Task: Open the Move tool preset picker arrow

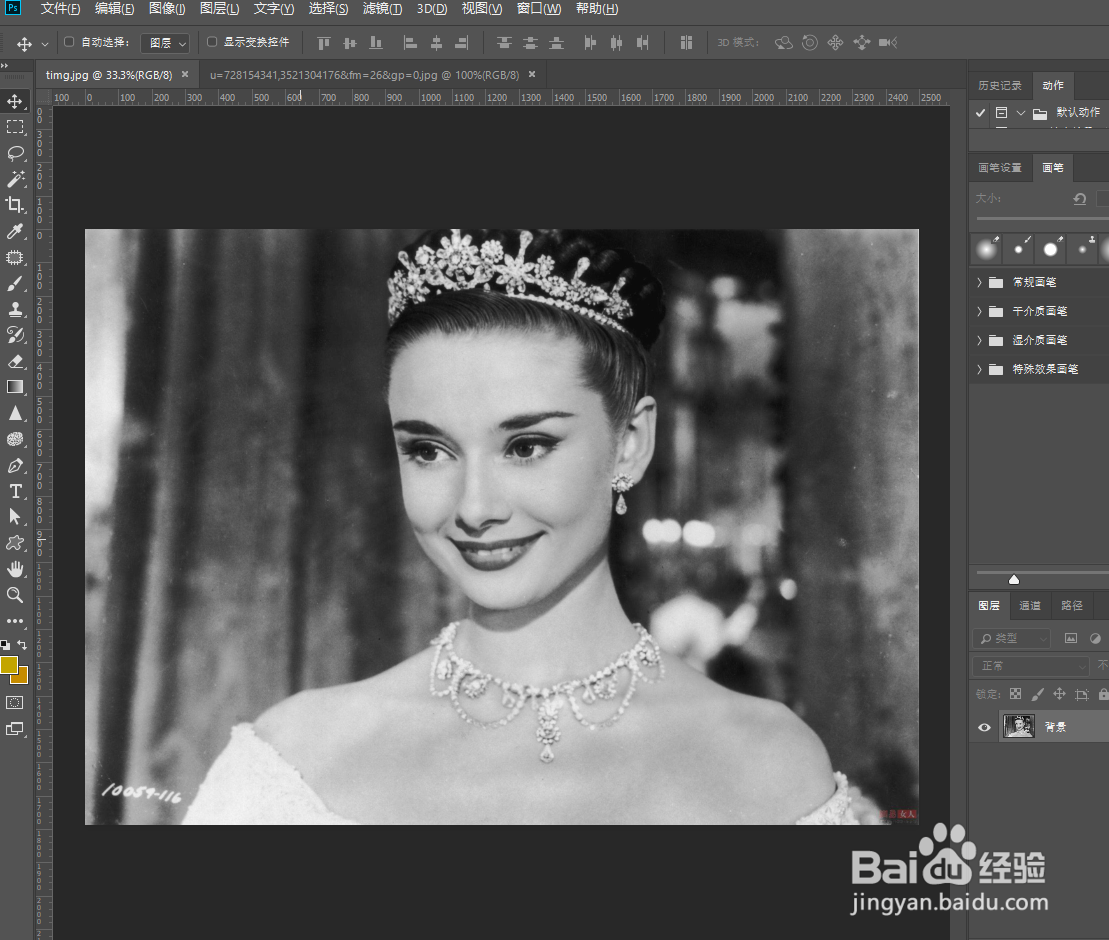Action: 45,44
